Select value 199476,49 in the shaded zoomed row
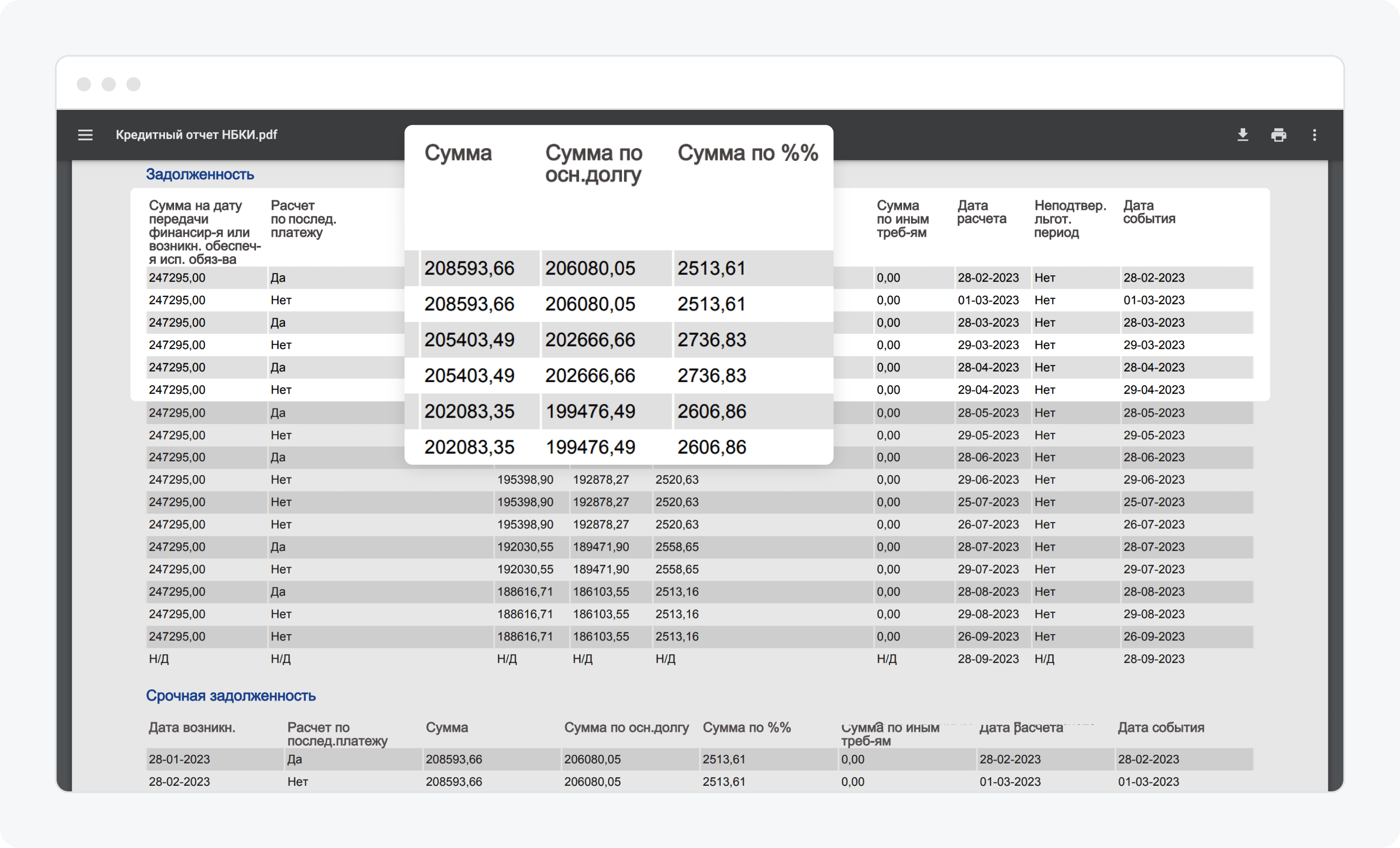 [590, 412]
